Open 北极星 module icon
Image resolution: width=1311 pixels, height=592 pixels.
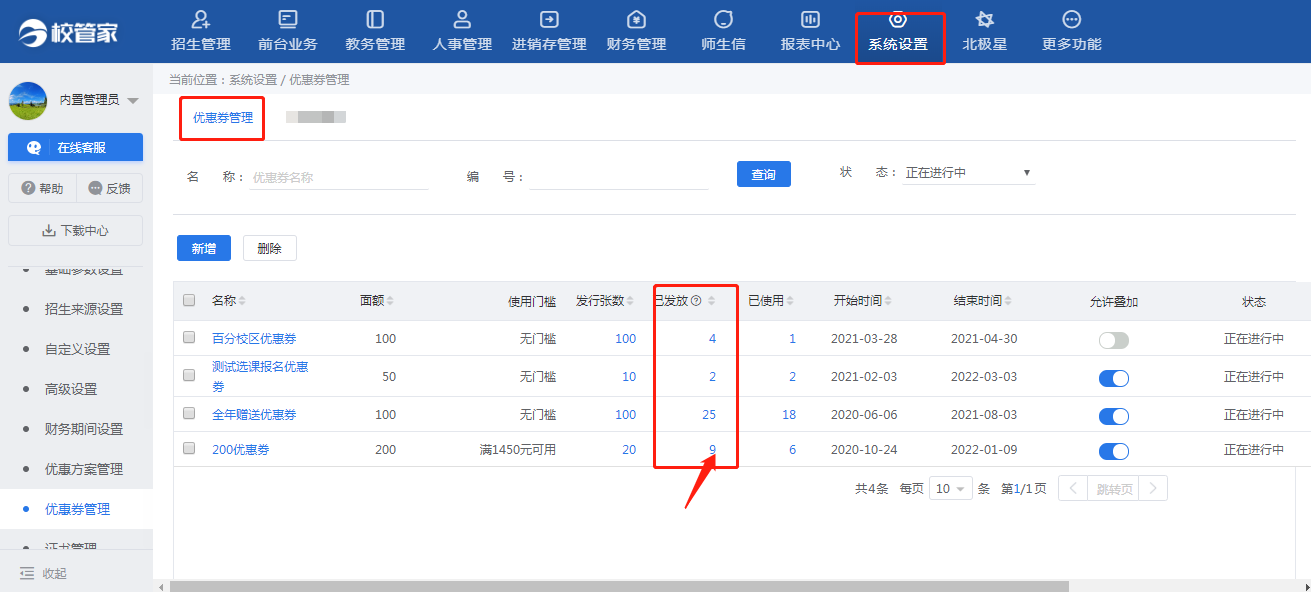coord(985,19)
